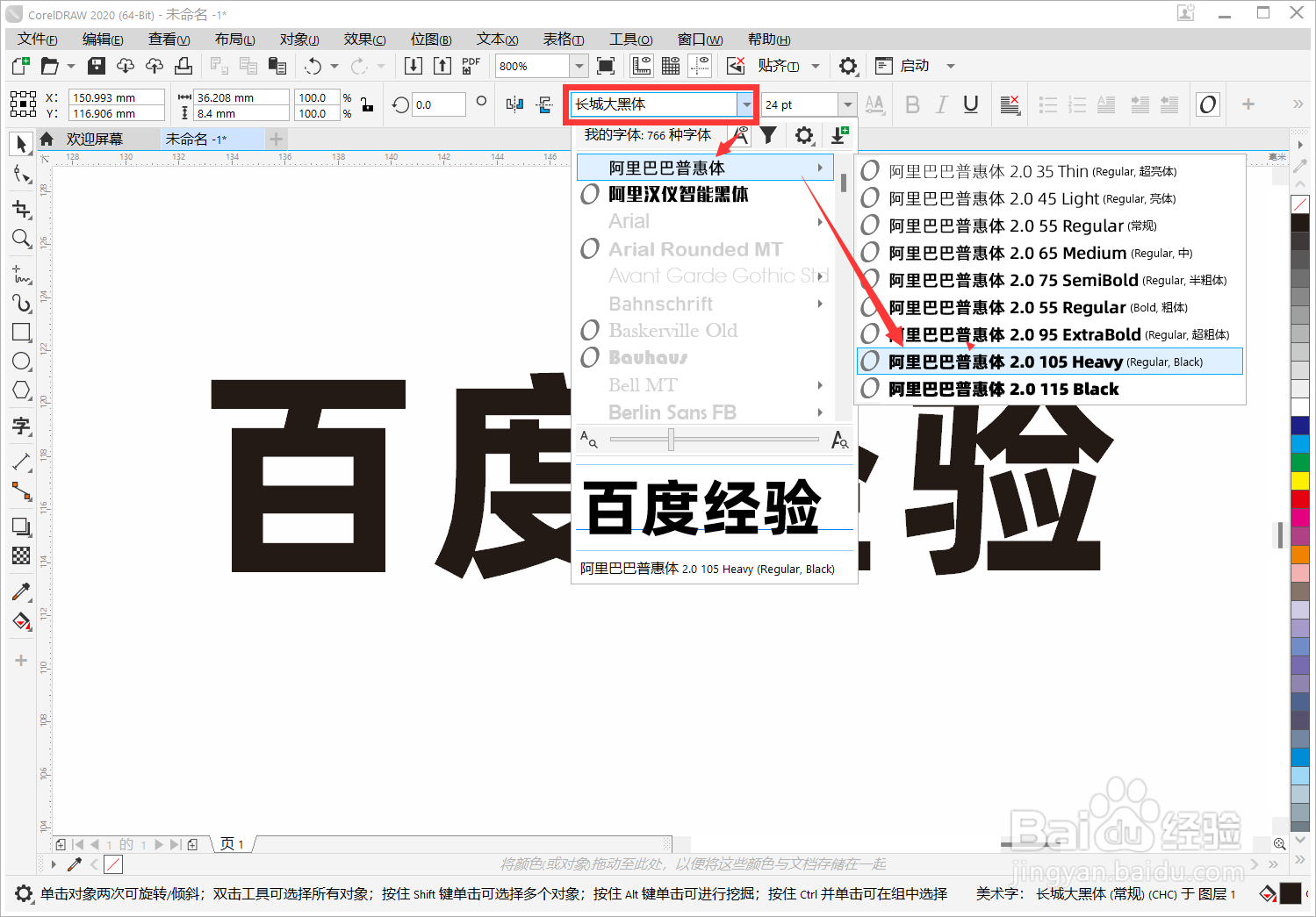Image resolution: width=1316 pixels, height=917 pixels.
Task: Click the Import icon
Action: point(413,66)
